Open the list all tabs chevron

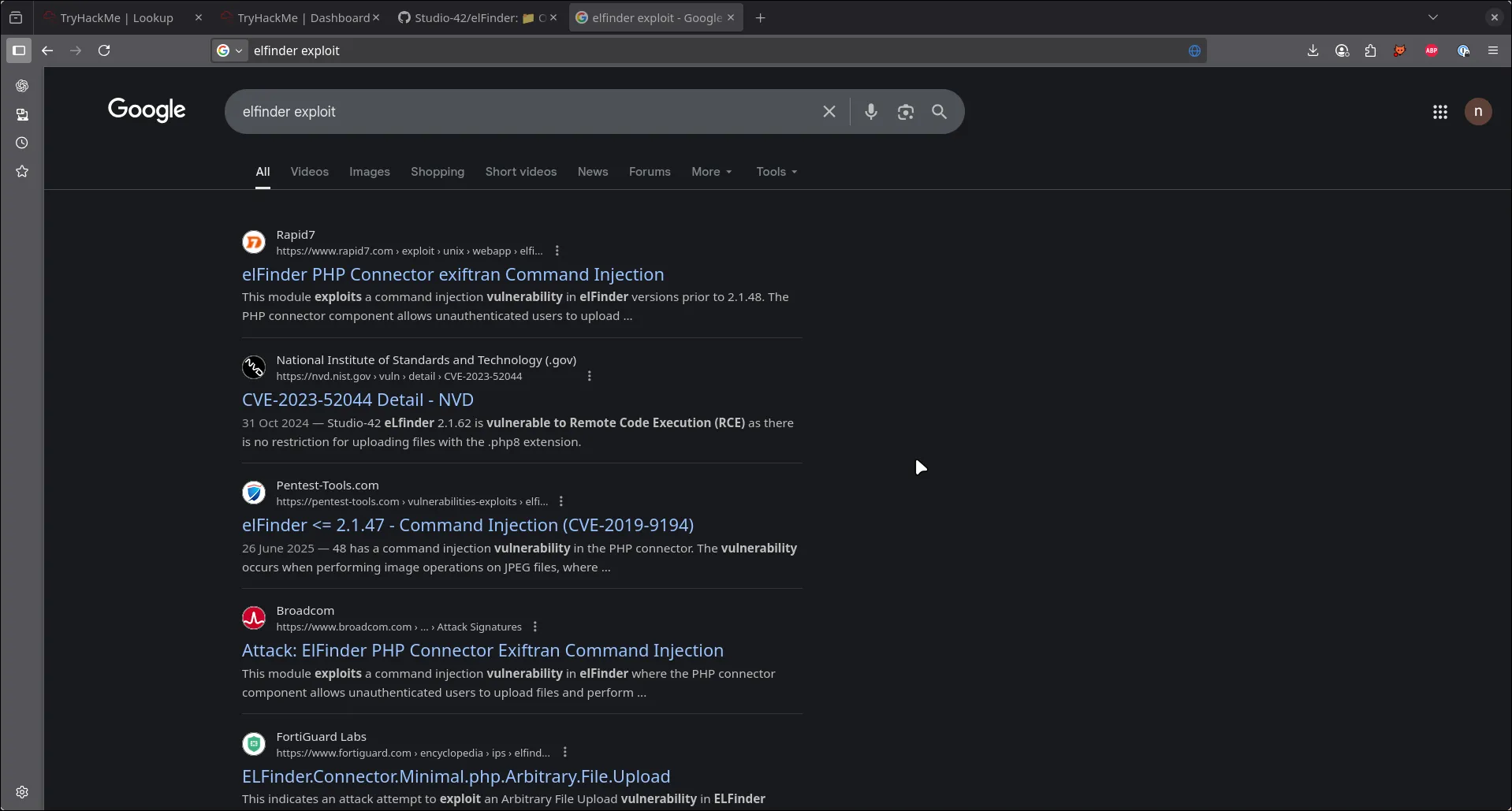(1433, 17)
